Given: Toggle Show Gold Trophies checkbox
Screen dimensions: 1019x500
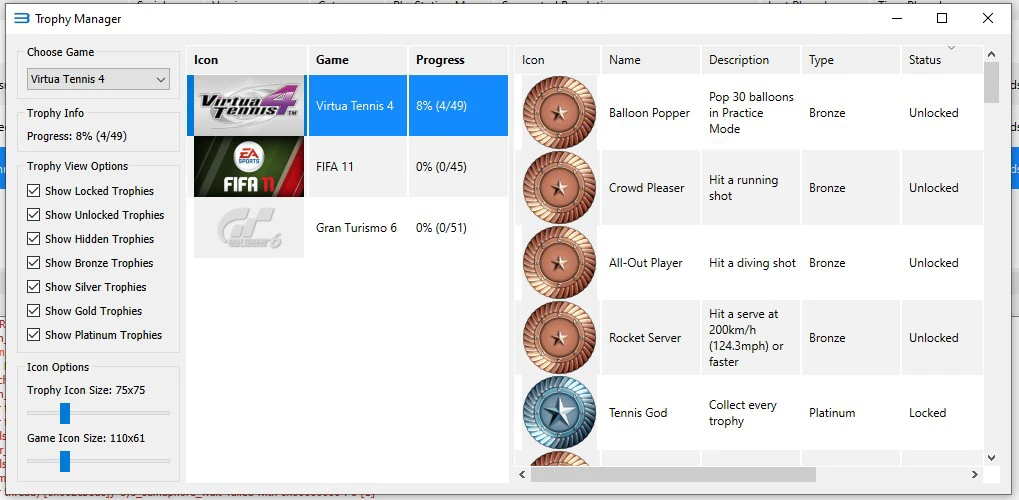Looking at the screenshot, I should click(x=33, y=311).
